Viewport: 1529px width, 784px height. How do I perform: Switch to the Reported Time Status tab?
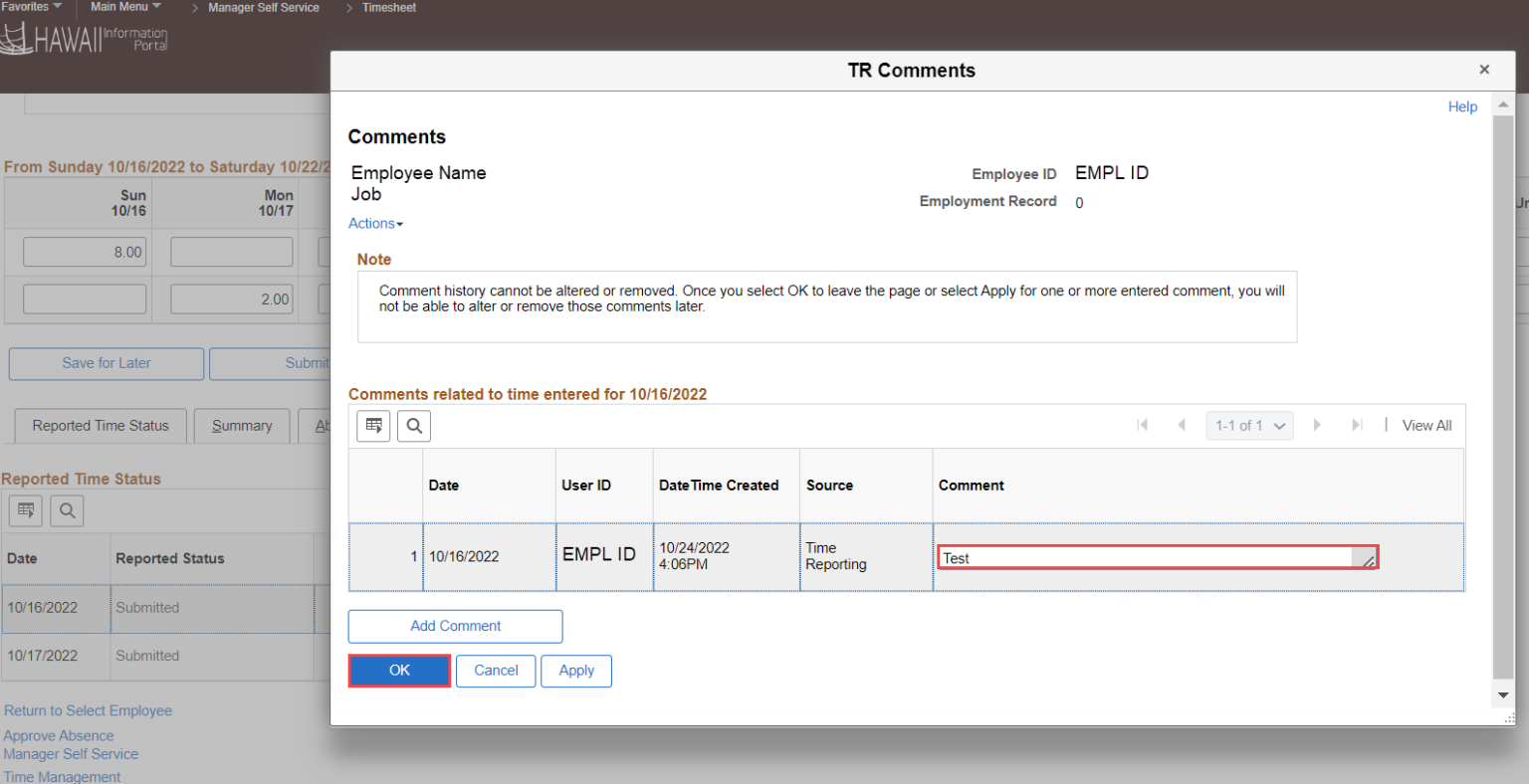[100, 426]
